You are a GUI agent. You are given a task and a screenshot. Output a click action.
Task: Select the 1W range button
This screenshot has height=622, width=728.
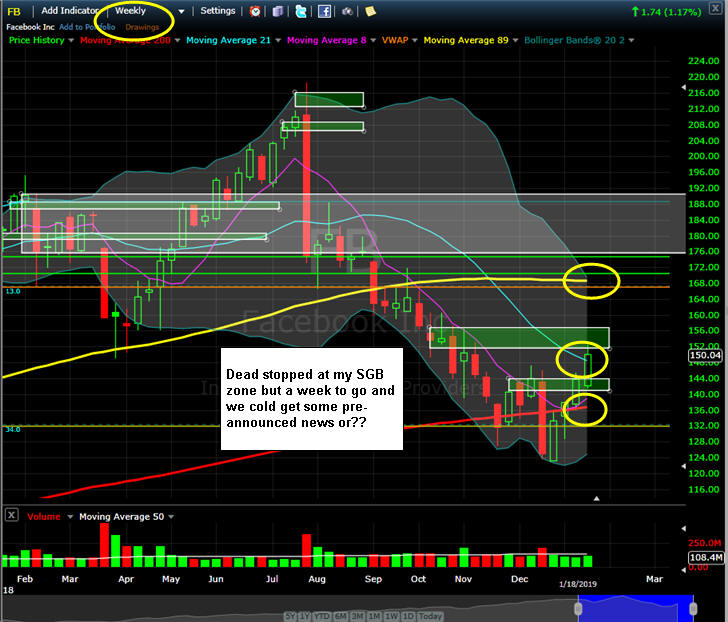[391, 616]
